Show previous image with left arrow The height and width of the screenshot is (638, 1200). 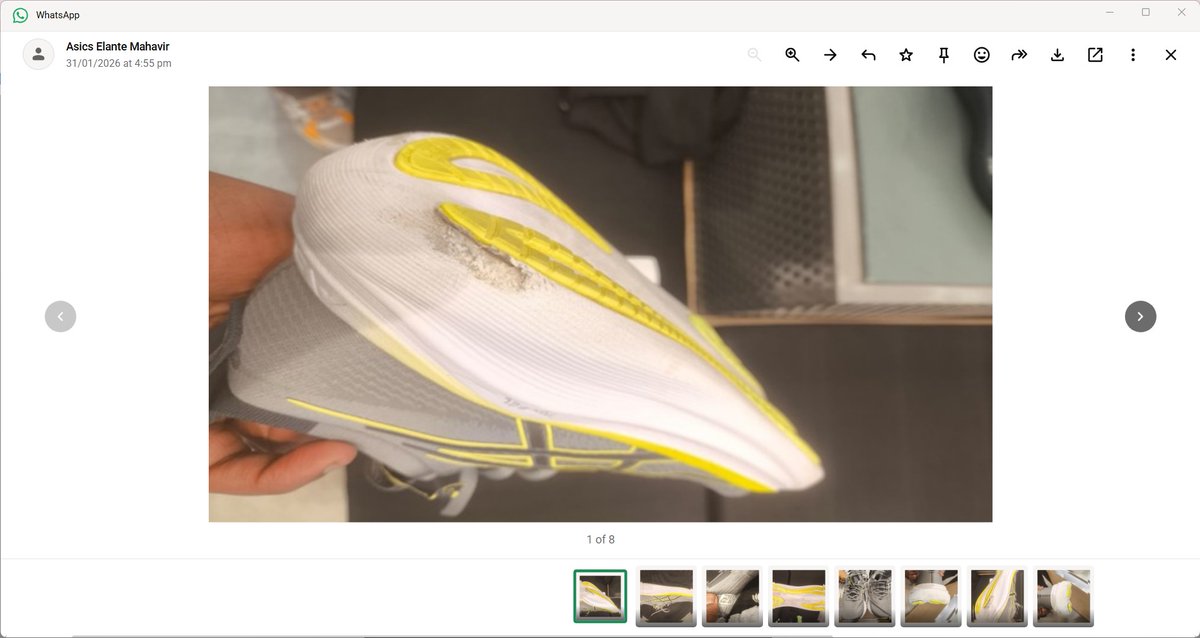60,316
